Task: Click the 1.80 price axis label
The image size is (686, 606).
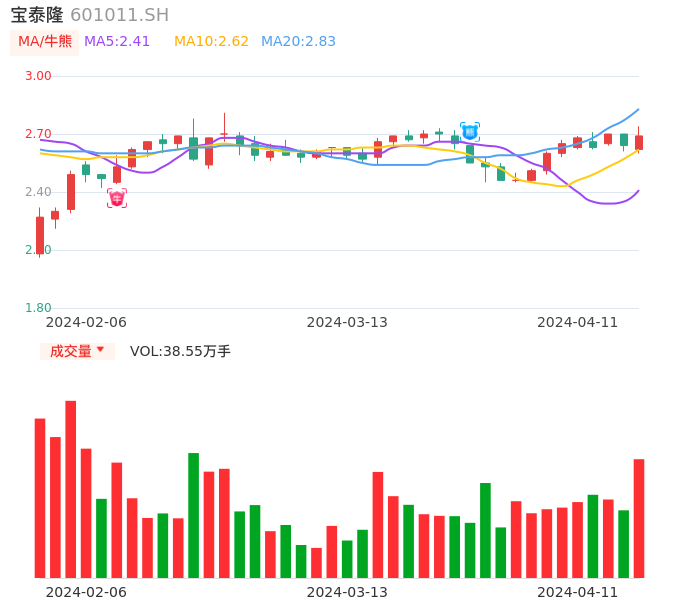Action: pyautogui.click(x=38, y=308)
